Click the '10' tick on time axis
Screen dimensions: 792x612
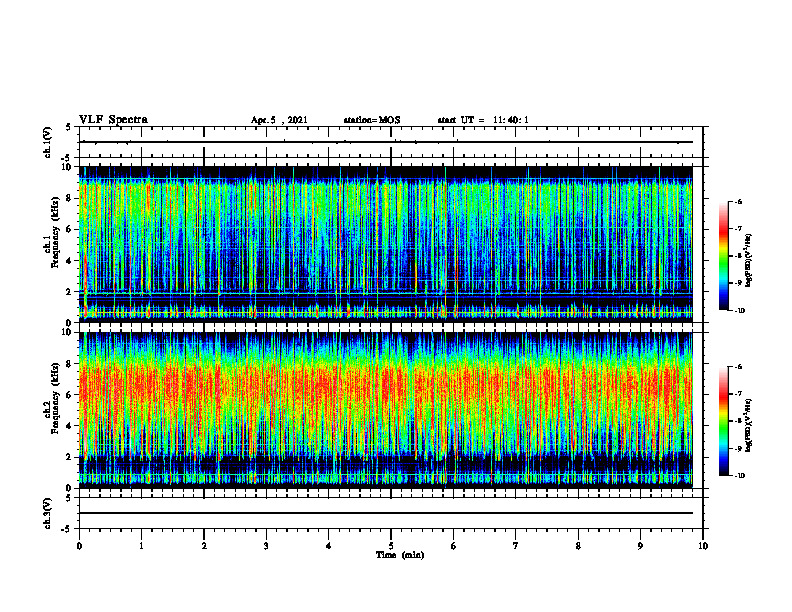click(703, 546)
